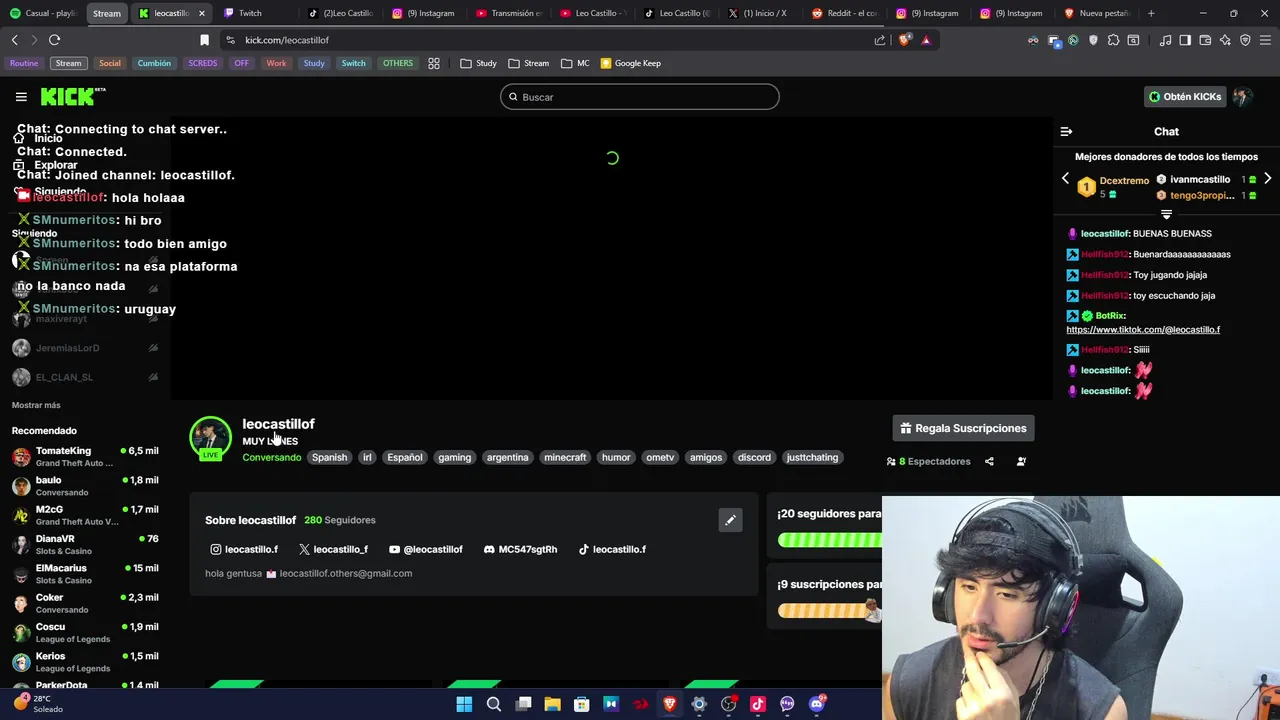
Task: Open recommended channel DianaVR
Action: (85, 545)
